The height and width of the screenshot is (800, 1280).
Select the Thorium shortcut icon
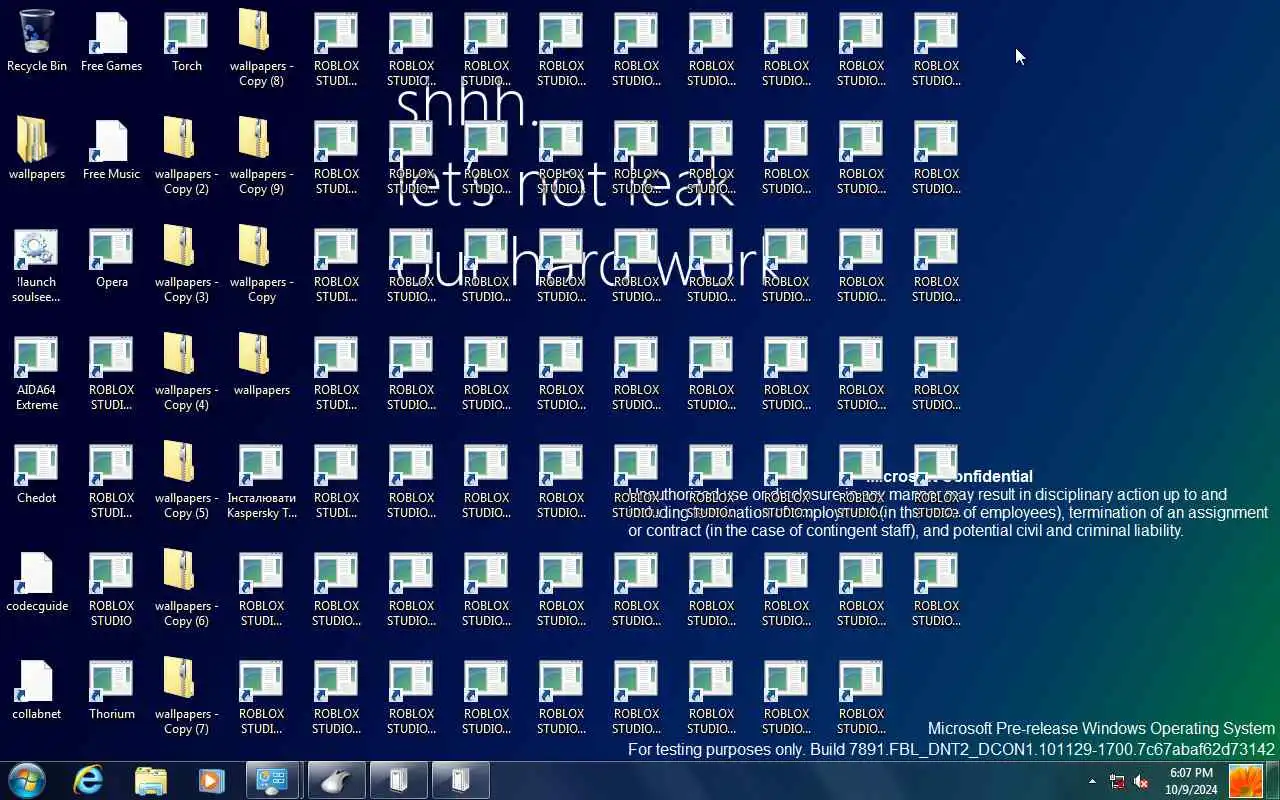click(x=111, y=690)
